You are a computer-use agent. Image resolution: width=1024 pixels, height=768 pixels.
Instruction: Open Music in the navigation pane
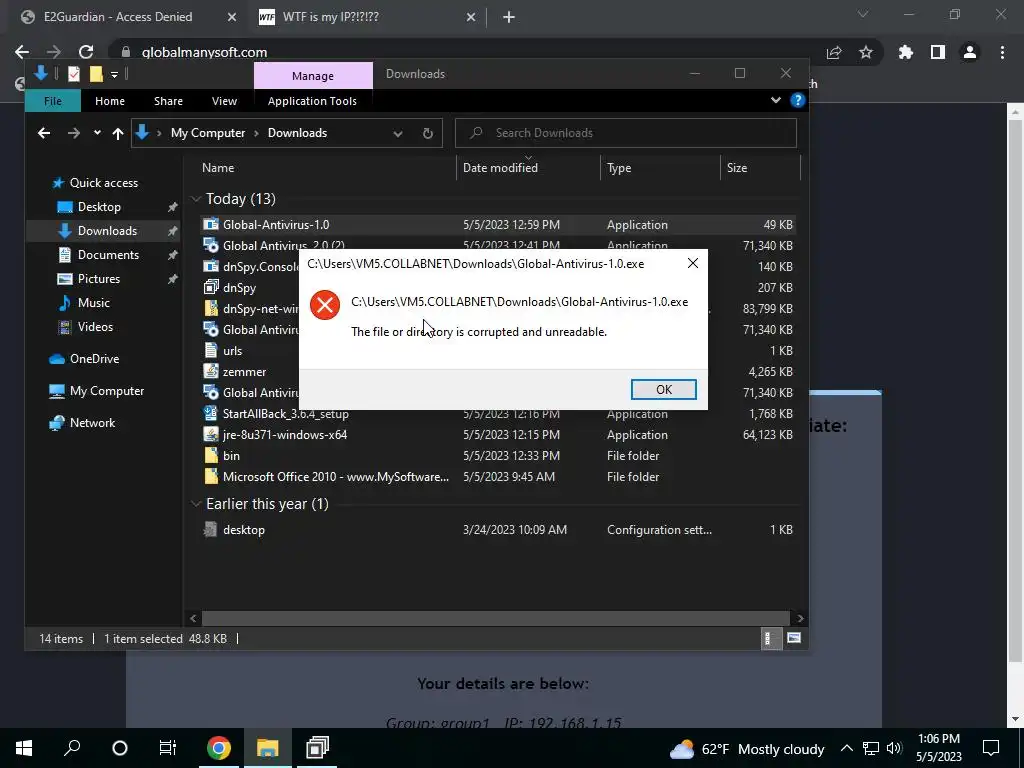pos(93,303)
